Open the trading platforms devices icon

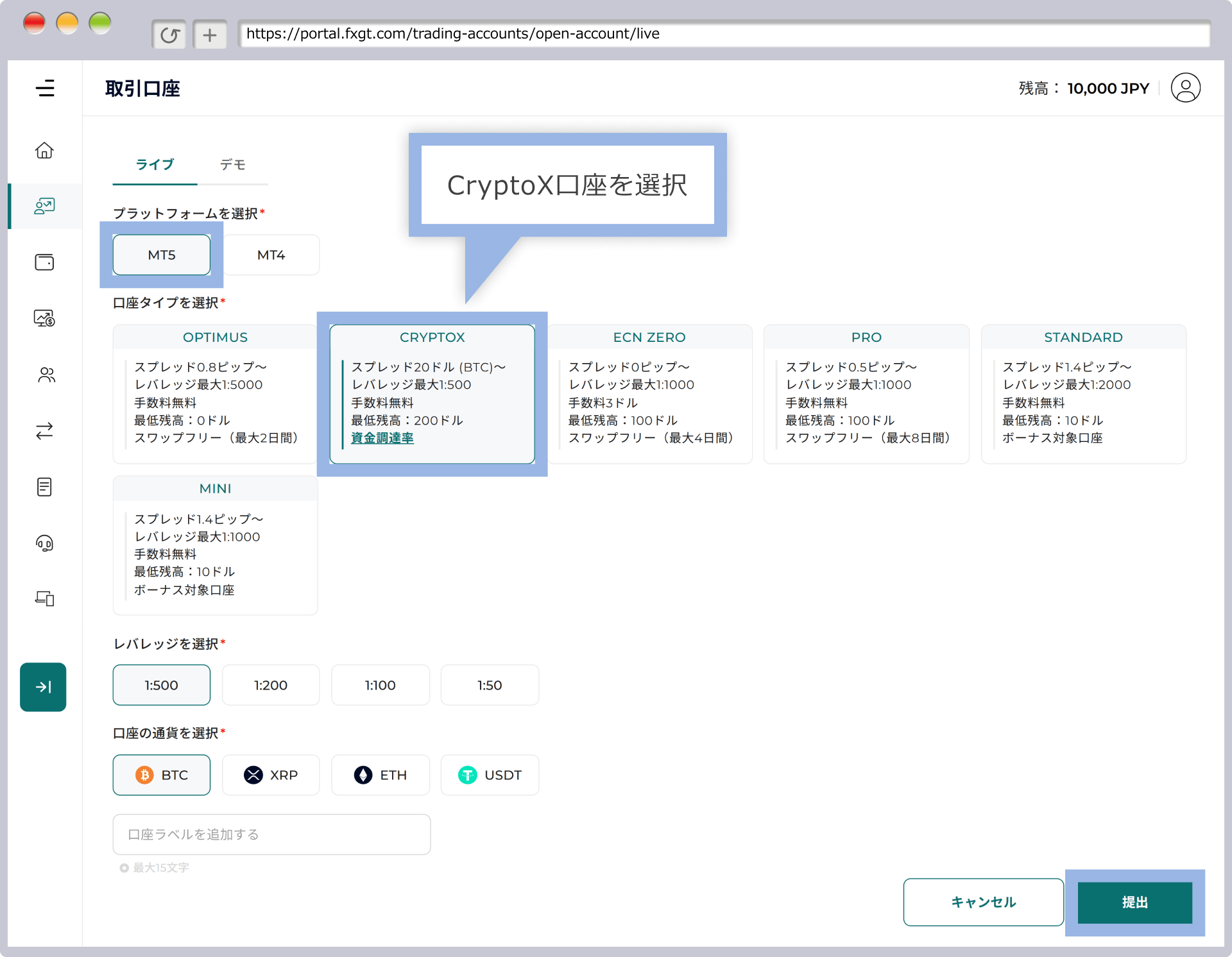tap(44, 598)
